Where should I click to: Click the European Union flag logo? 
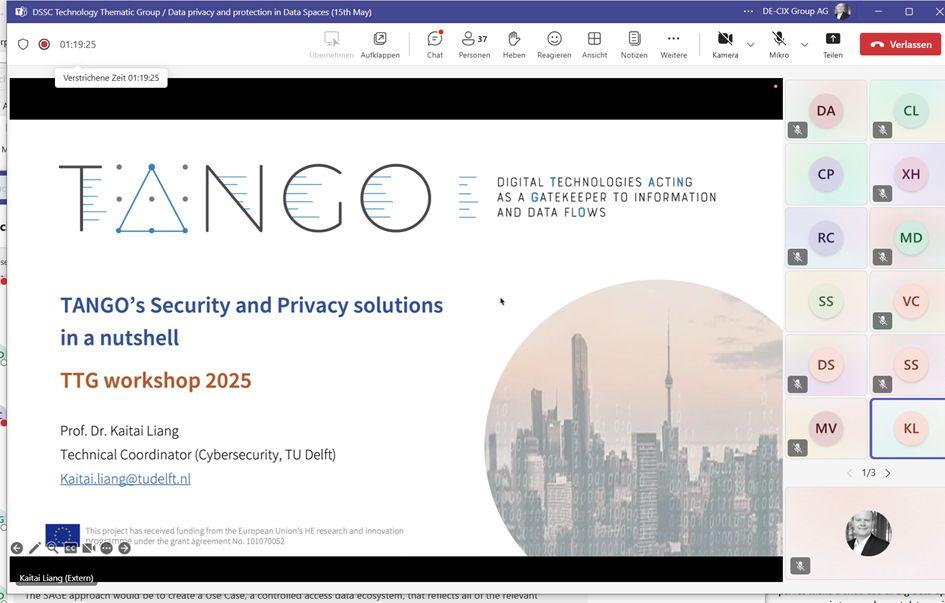point(63,534)
